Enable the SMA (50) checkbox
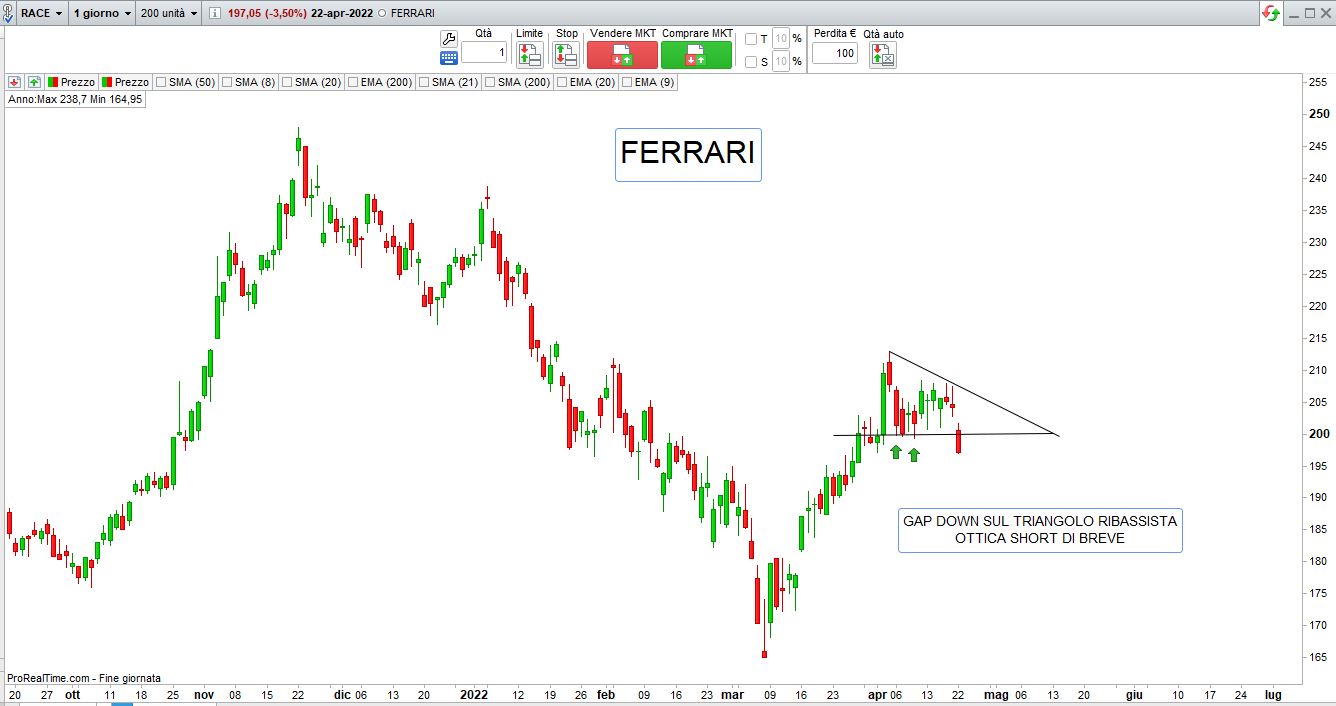Image resolution: width=1336 pixels, height=706 pixels. pos(161,82)
